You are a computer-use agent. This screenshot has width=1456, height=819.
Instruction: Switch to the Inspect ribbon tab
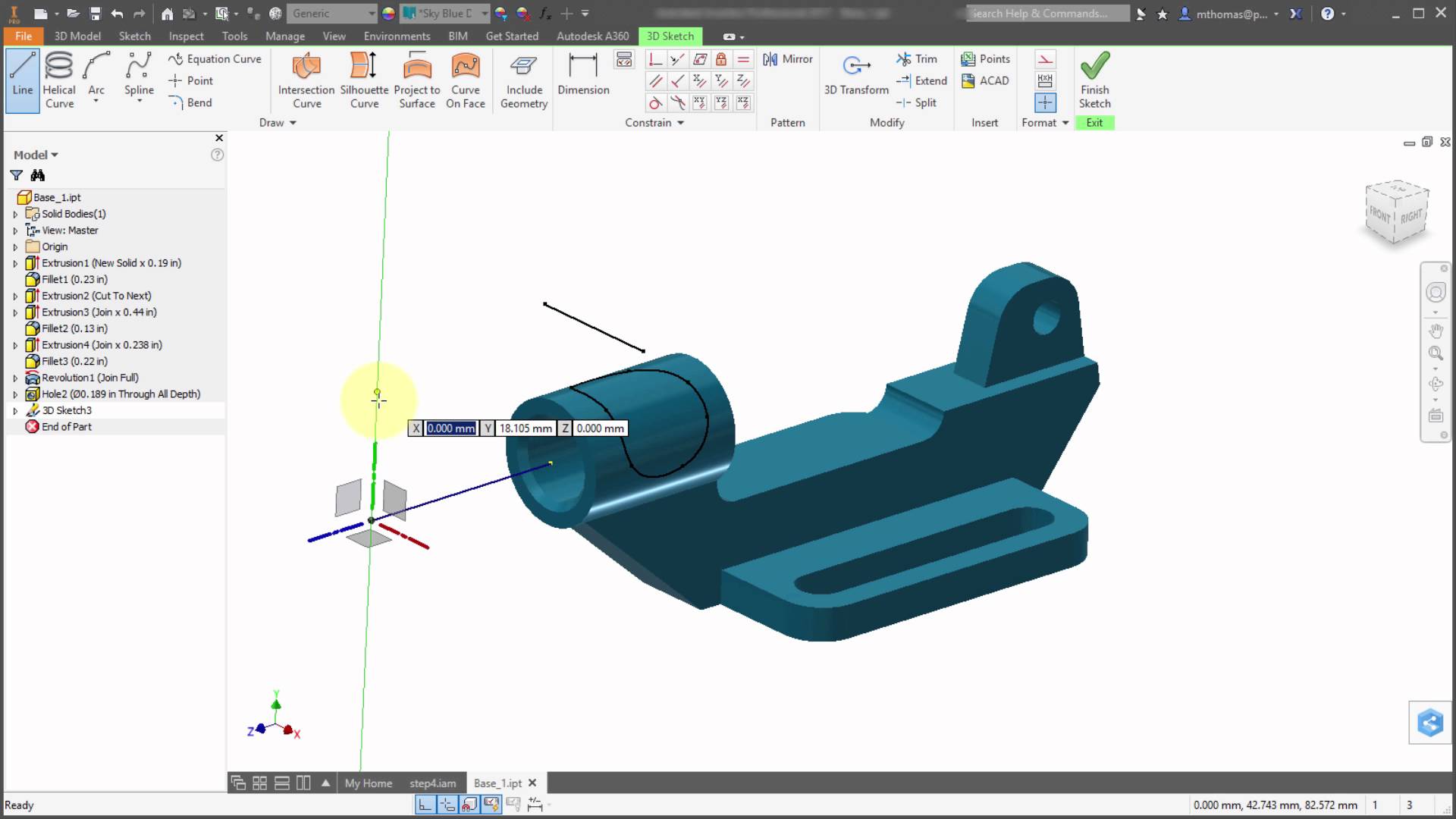[185, 36]
